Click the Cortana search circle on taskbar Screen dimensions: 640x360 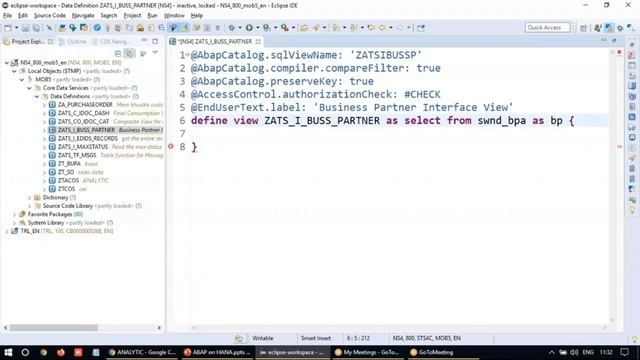[25, 352]
